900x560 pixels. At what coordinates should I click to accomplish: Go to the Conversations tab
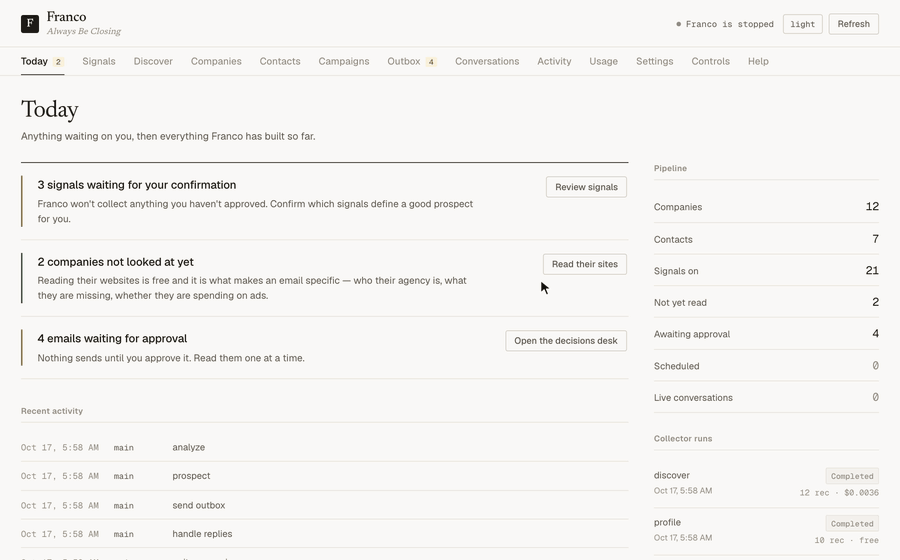click(x=487, y=61)
